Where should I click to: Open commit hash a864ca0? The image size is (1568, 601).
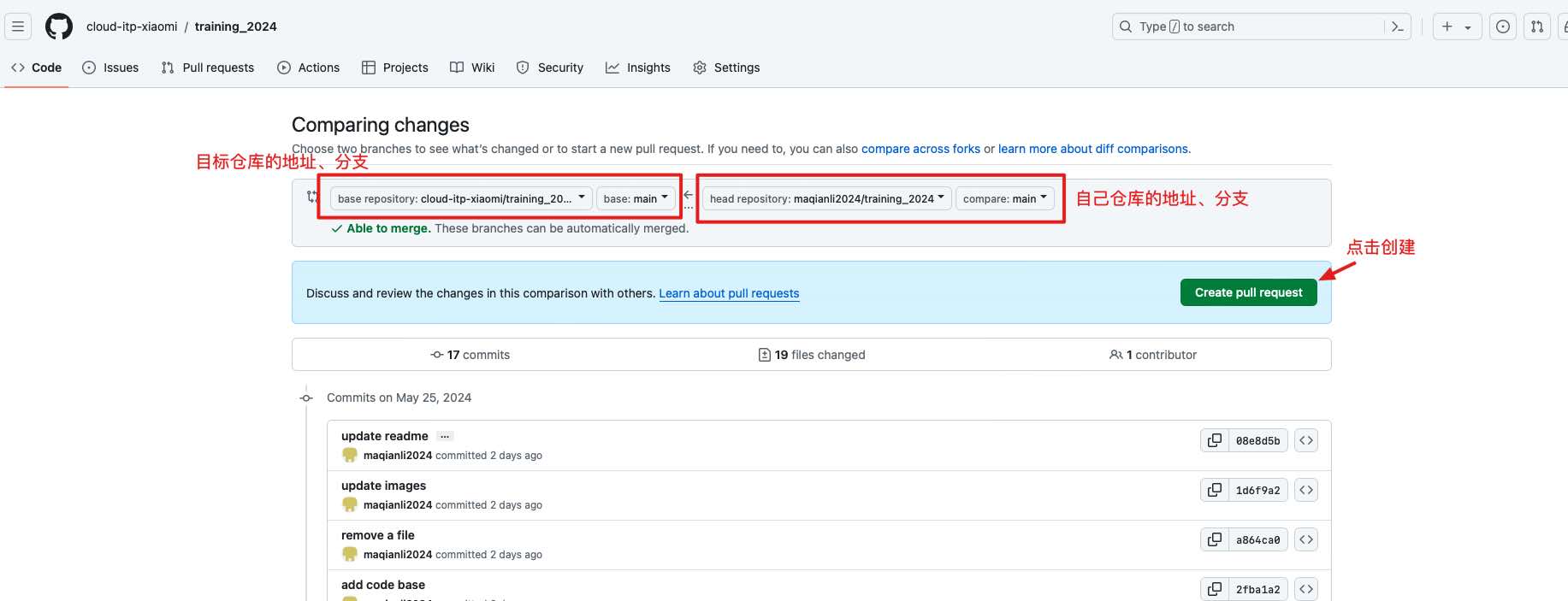click(1257, 539)
